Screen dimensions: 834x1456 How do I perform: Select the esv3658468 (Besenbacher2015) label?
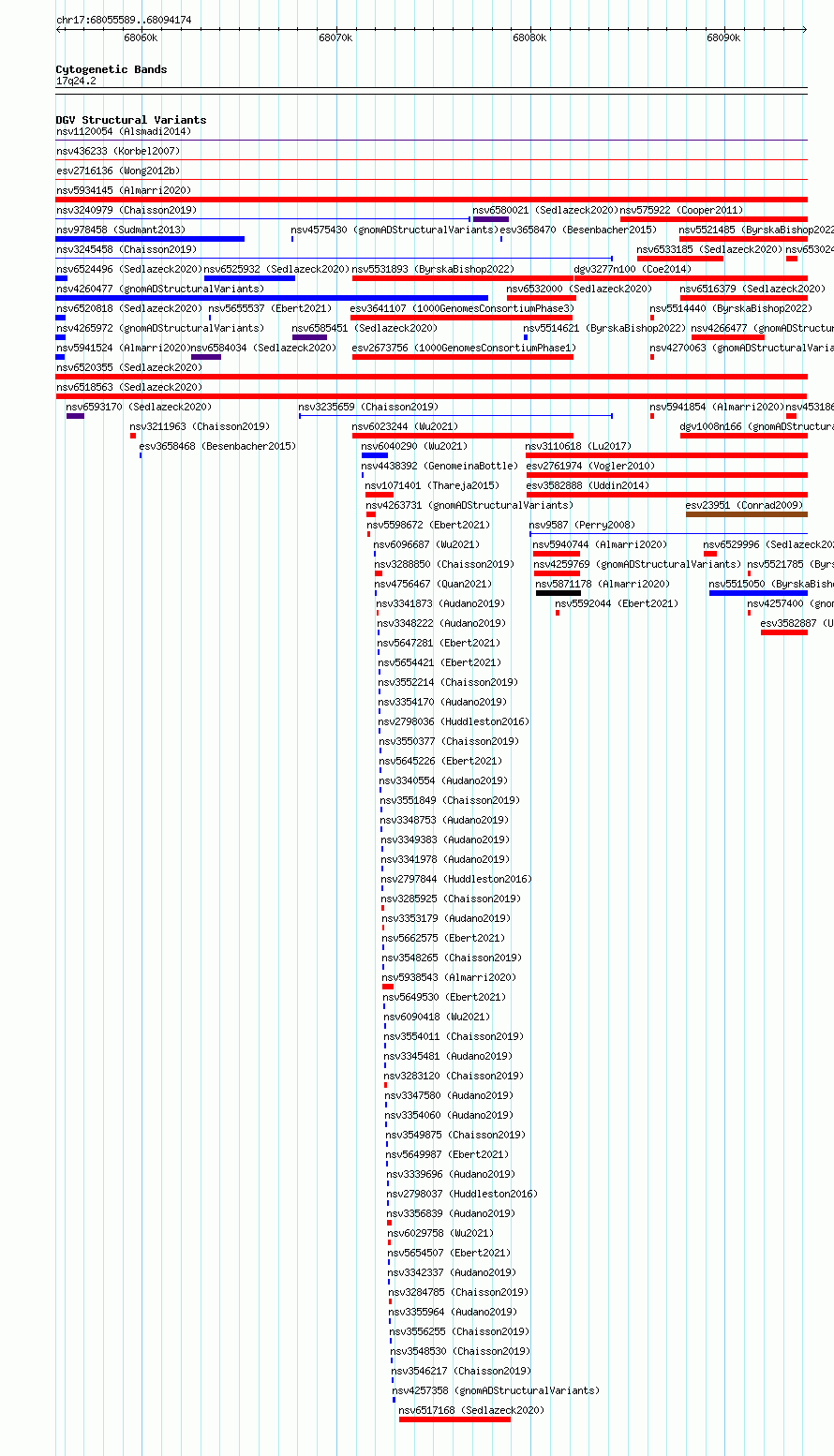(217, 446)
